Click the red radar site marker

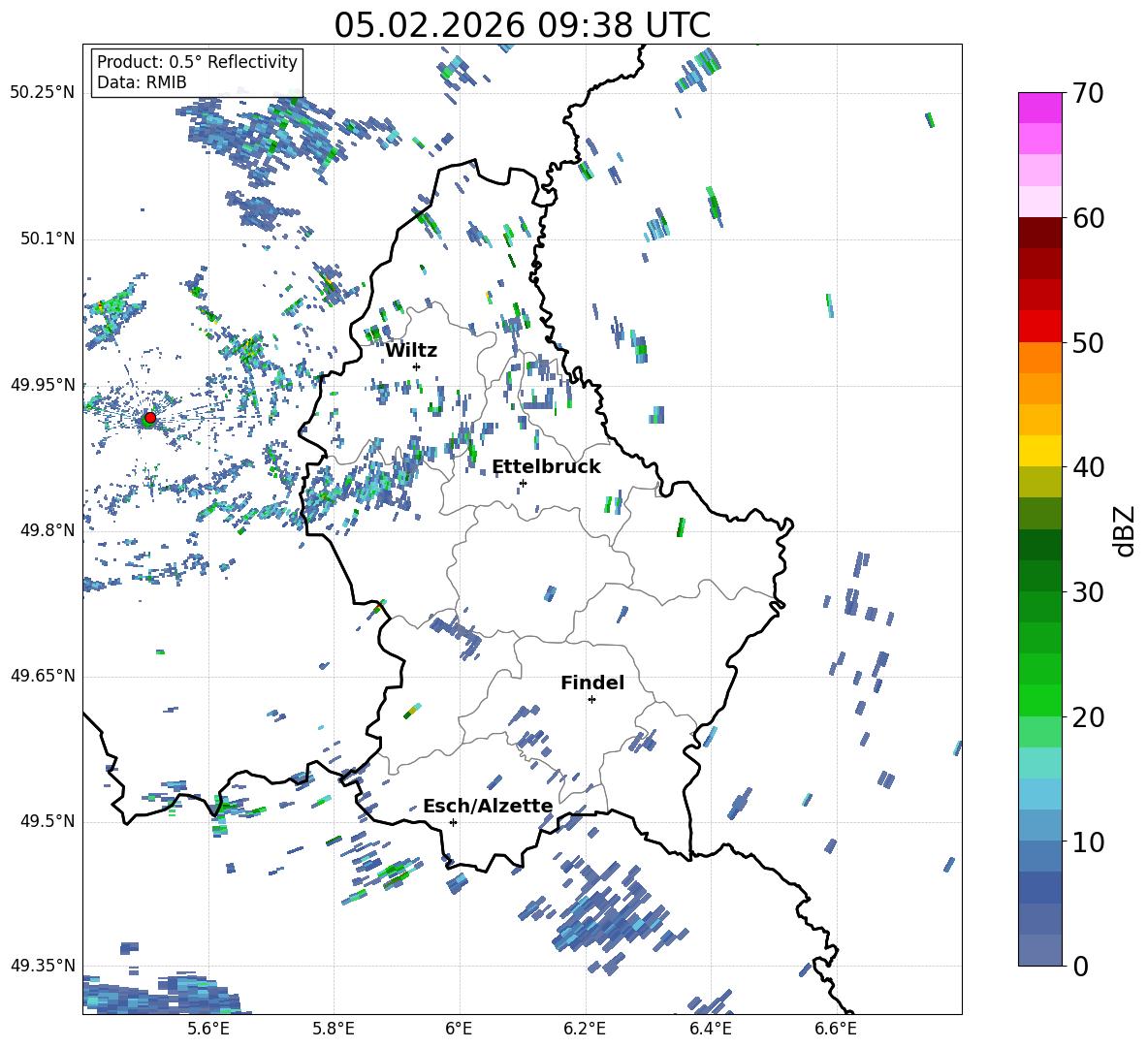[x=149, y=418]
